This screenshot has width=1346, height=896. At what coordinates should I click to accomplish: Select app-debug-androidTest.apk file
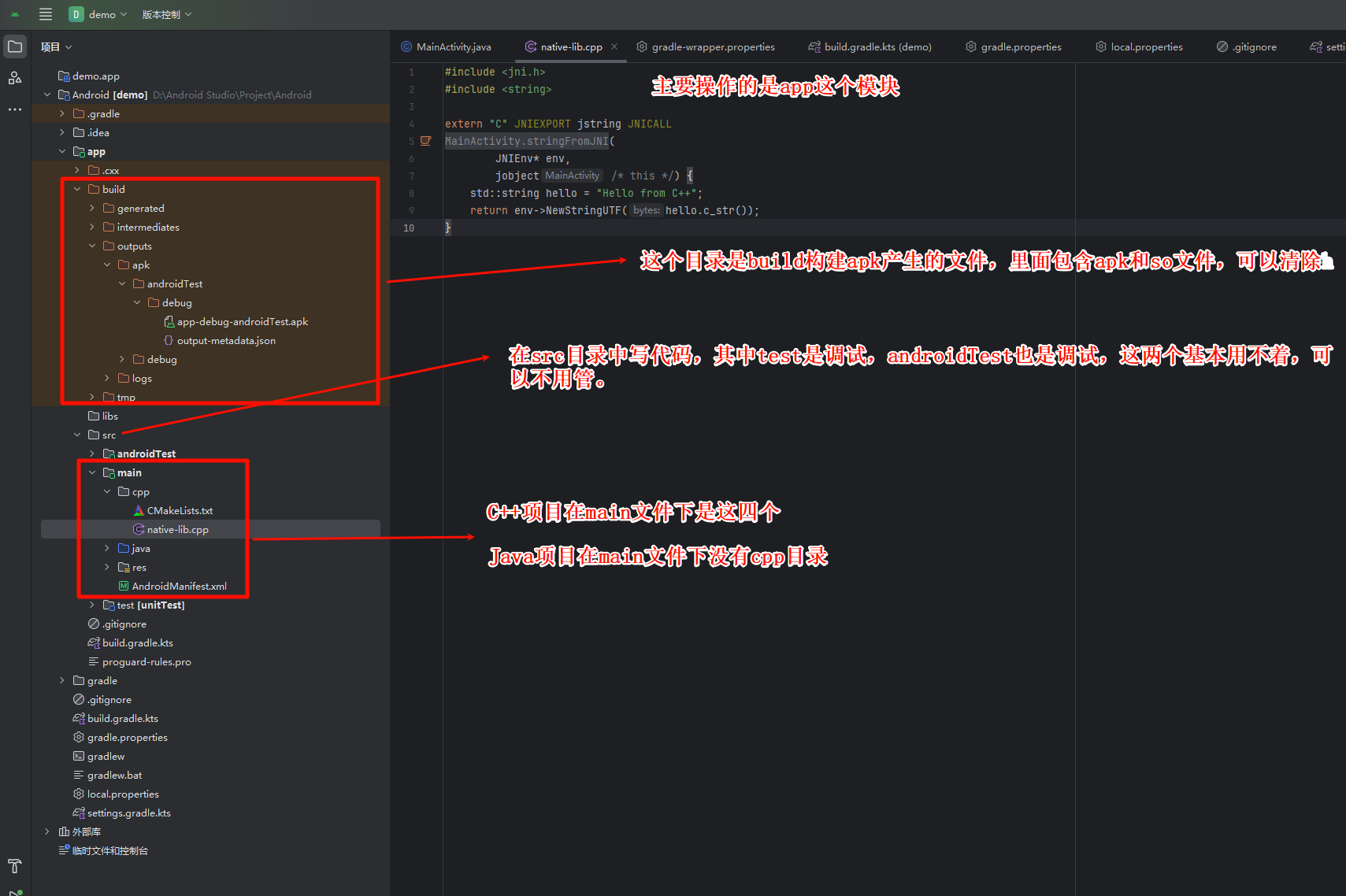click(x=242, y=322)
